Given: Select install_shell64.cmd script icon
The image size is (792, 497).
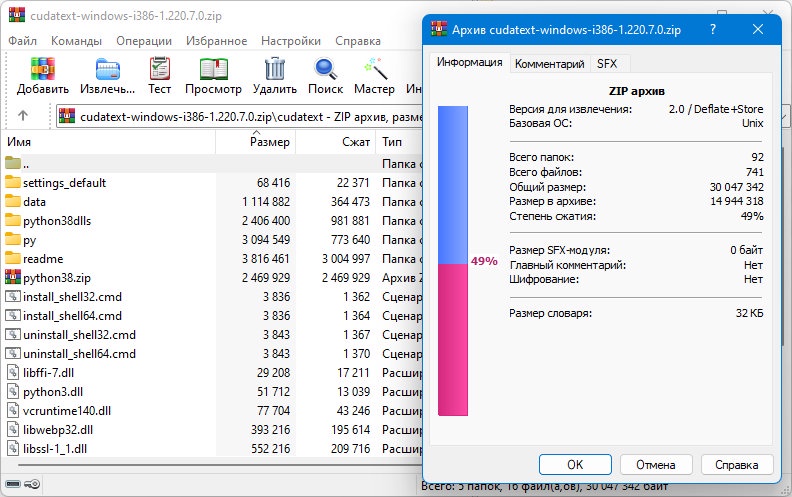Looking at the screenshot, I should point(13,315).
